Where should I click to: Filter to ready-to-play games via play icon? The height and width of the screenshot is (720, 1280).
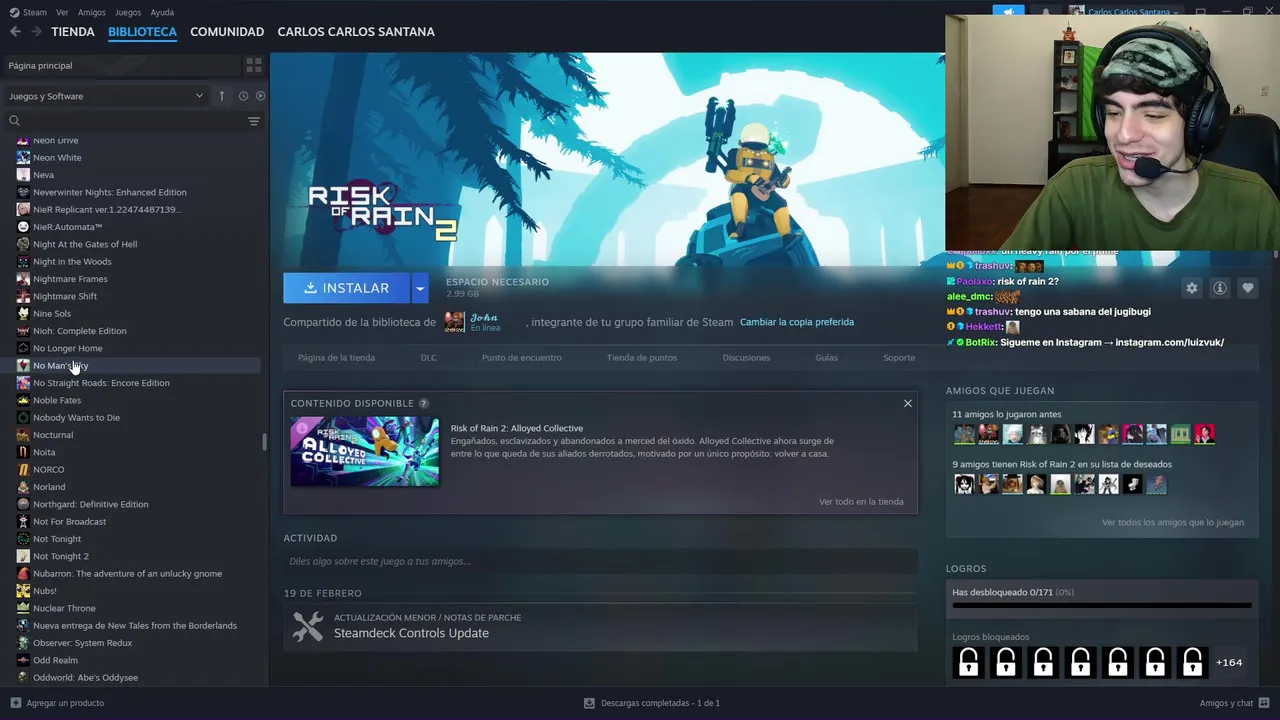point(260,96)
